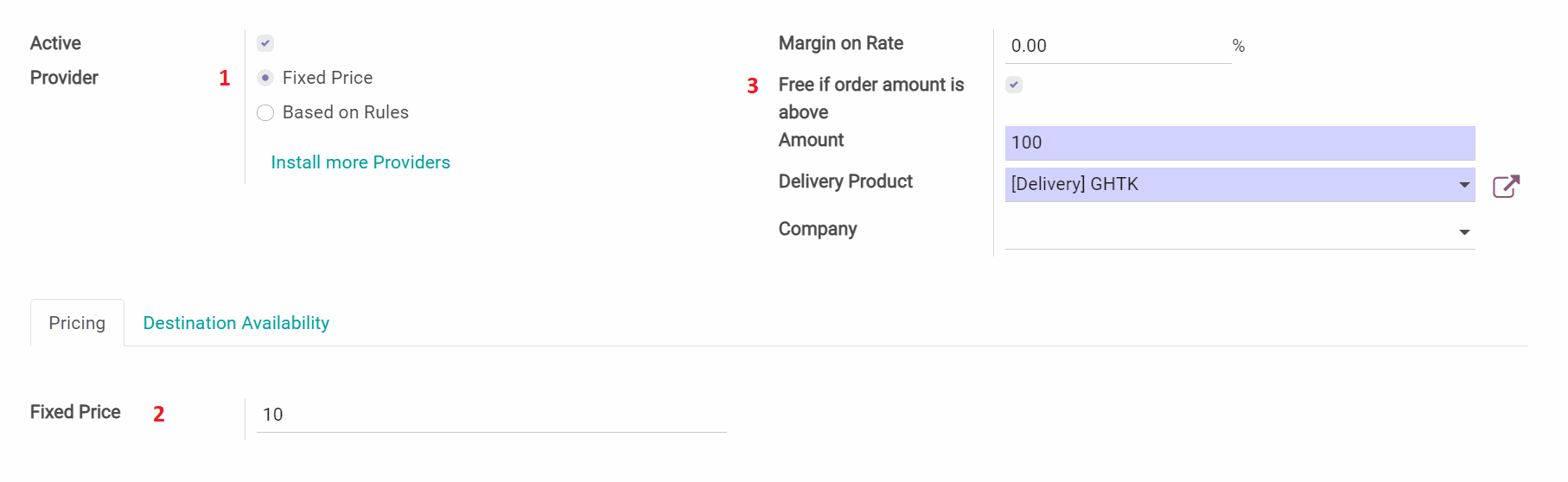Expand the Company dropdown arrow
This screenshot has height=482, width=1568.
click(x=1464, y=232)
